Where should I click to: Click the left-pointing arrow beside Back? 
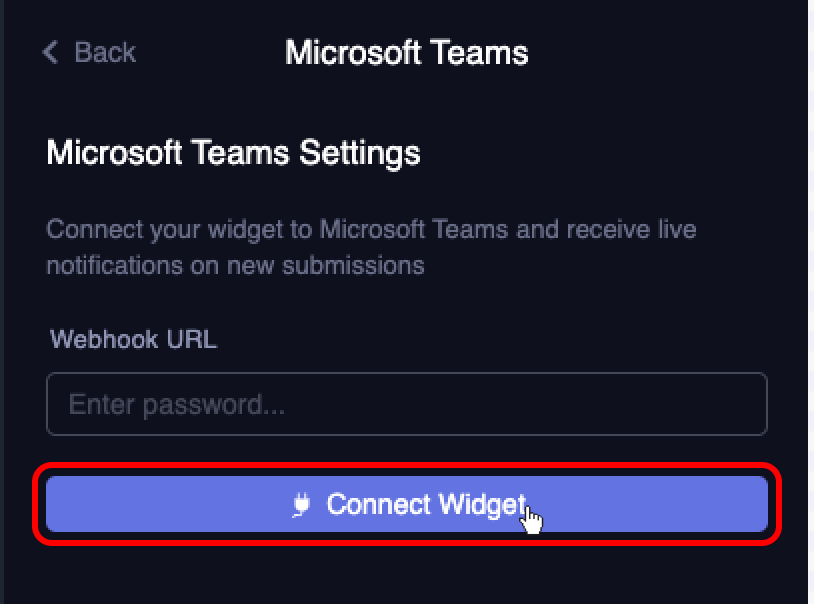coord(50,53)
